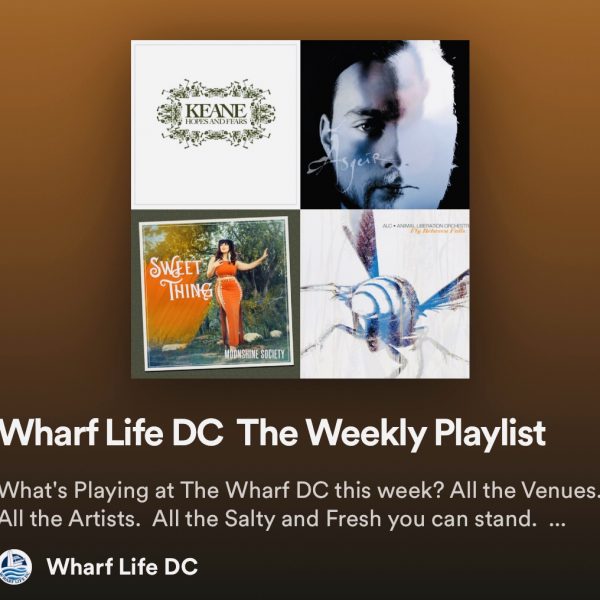Open the Keane Hopes and Fears album cover
The image size is (600, 600).
coord(215,124)
